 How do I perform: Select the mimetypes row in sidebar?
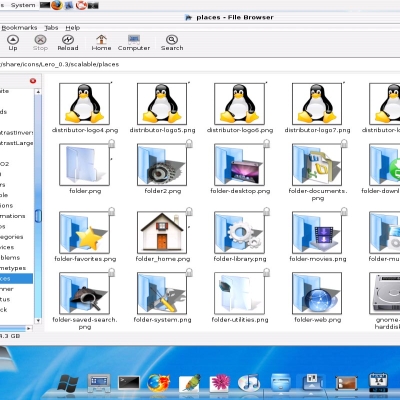(x=13, y=268)
